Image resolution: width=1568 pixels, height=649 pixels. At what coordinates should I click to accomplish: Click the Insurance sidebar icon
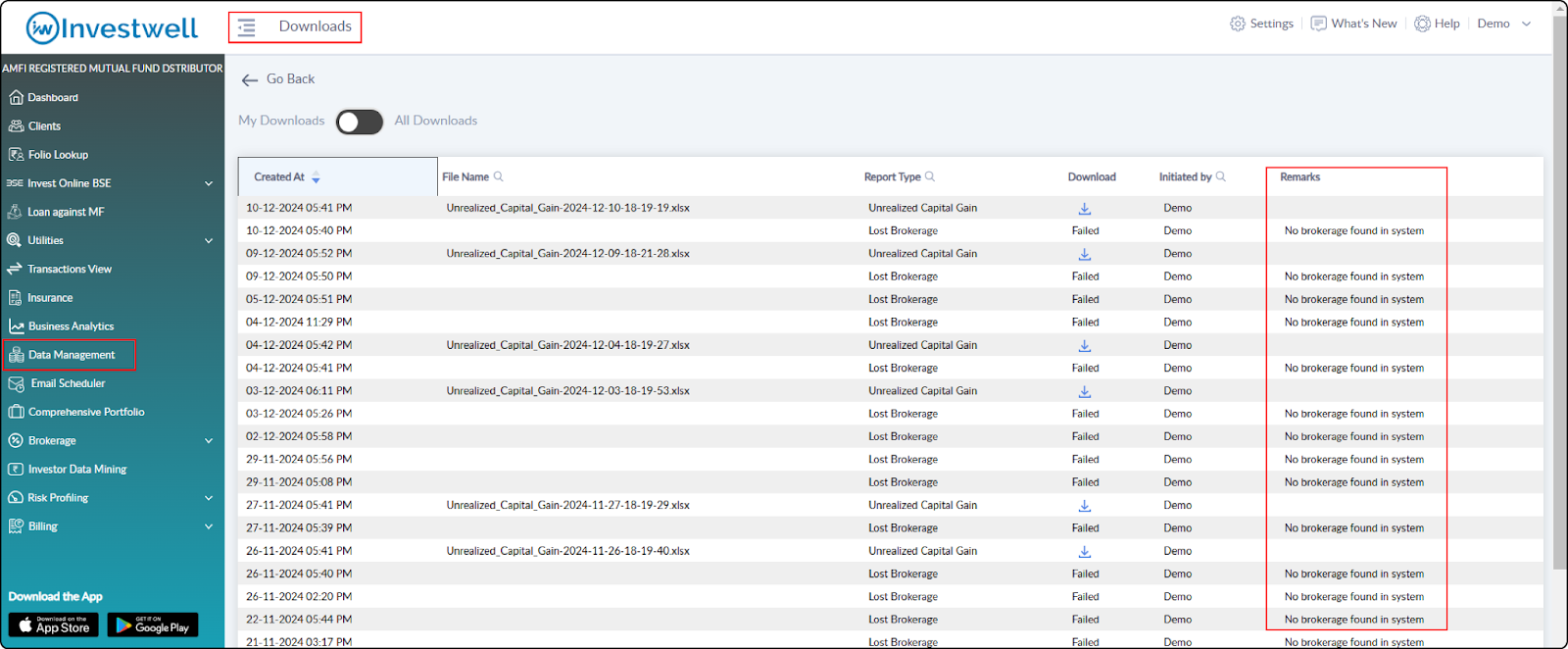(15, 297)
